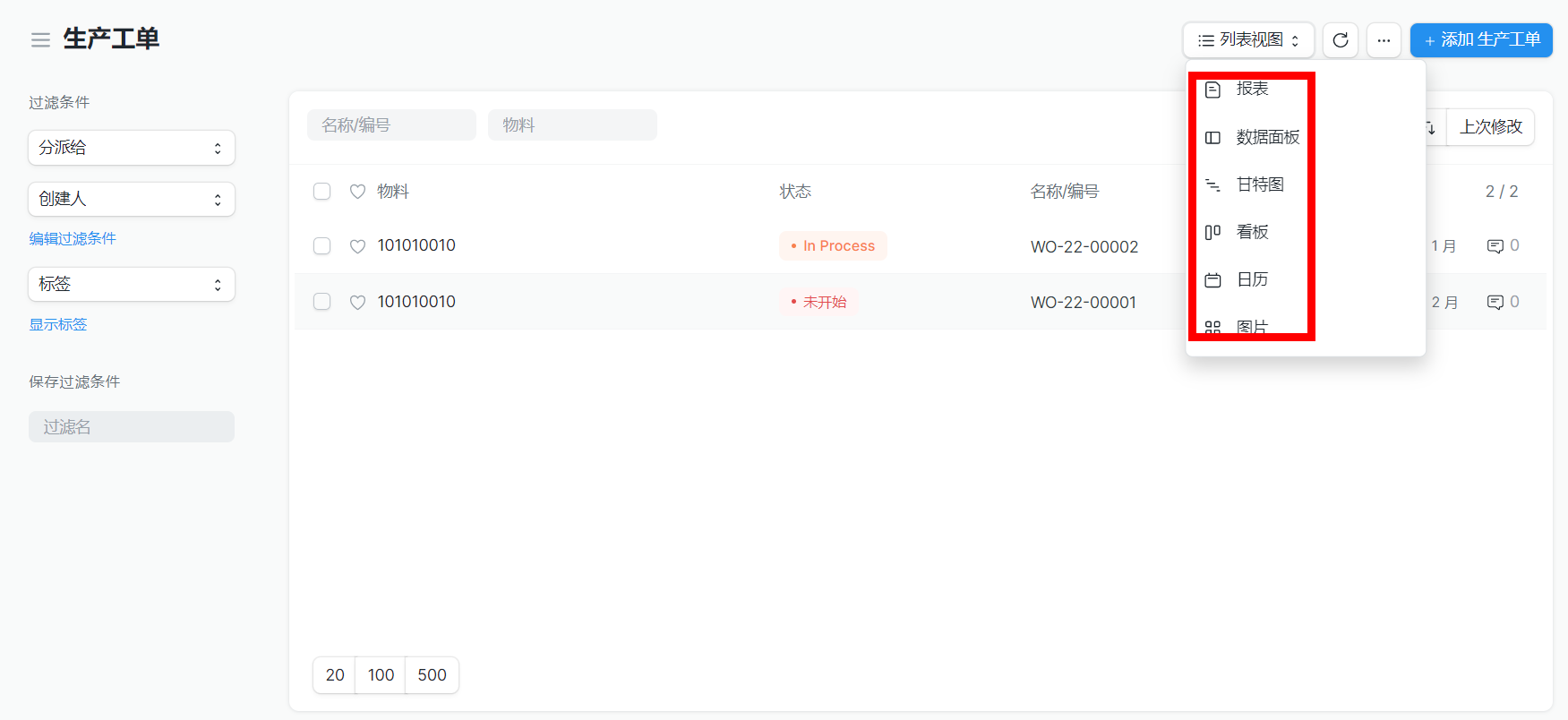Click the 未开始 status tag
The height and width of the screenshot is (720, 1568).
pyautogui.click(x=818, y=303)
